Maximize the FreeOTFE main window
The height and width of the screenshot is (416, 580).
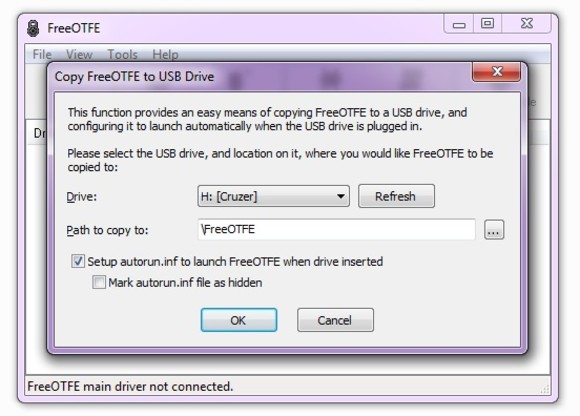(x=487, y=24)
